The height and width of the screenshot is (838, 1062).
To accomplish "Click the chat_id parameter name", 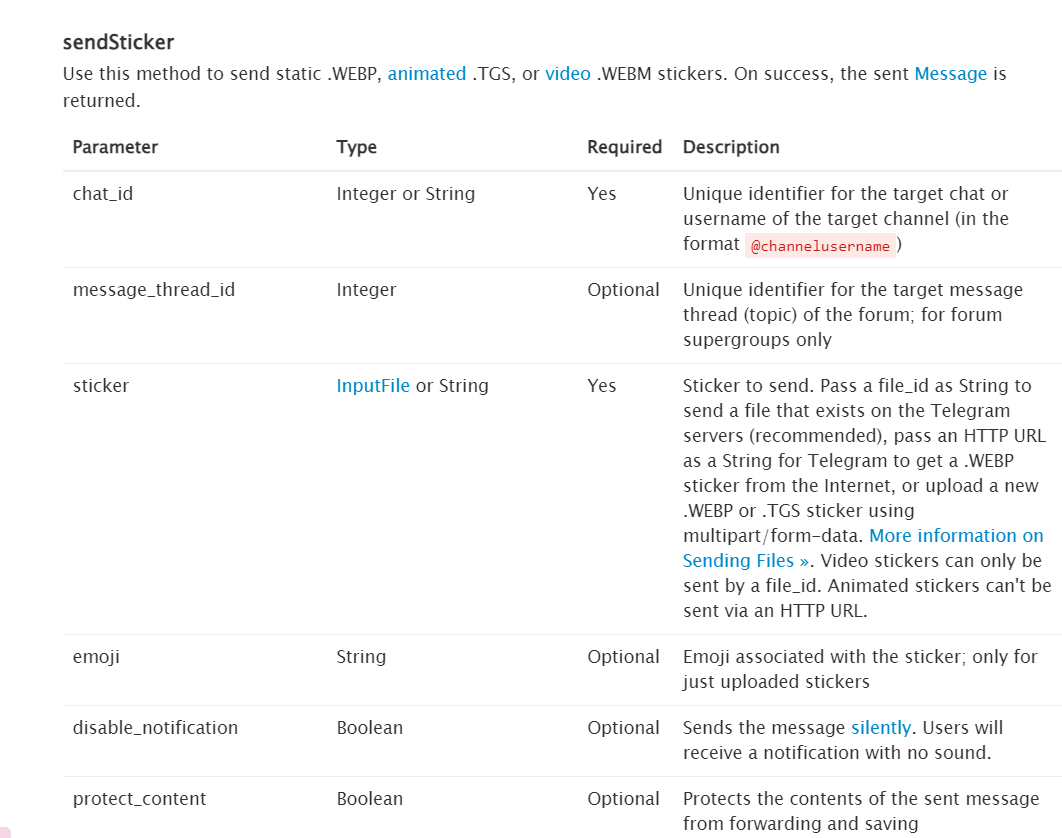I will [103, 194].
